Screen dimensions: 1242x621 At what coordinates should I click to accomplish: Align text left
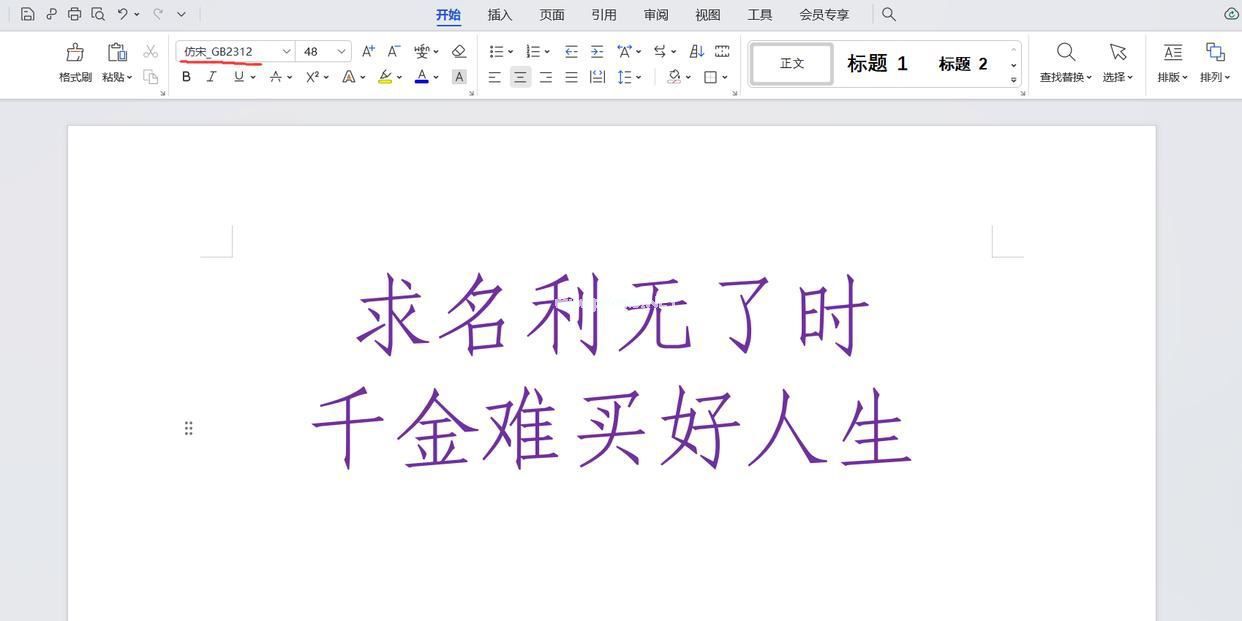click(x=495, y=77)
